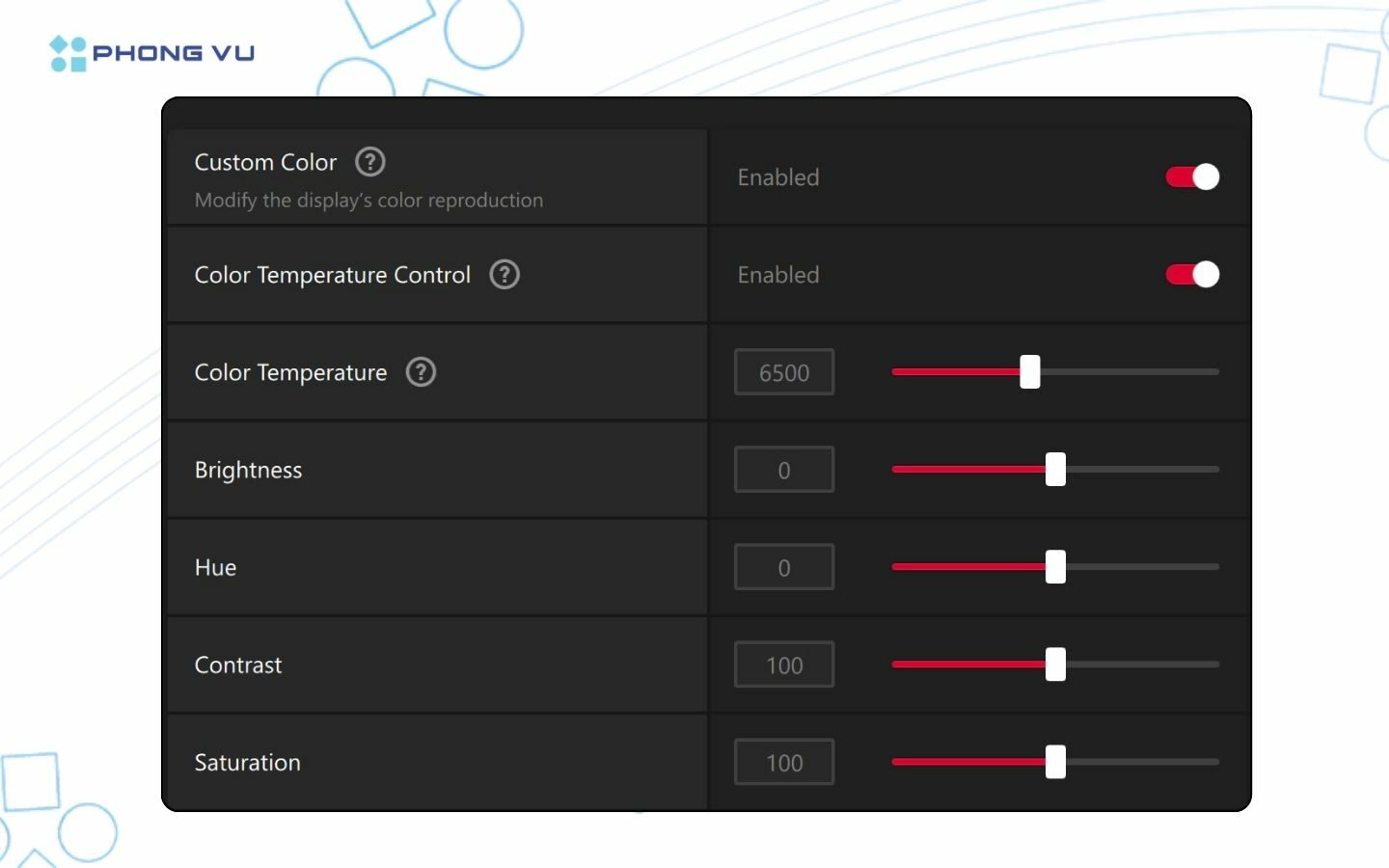Click the grey track of the Saturation slider
The width and height of the screenshot is (1389, 868).
click(x=1143, y=762)
